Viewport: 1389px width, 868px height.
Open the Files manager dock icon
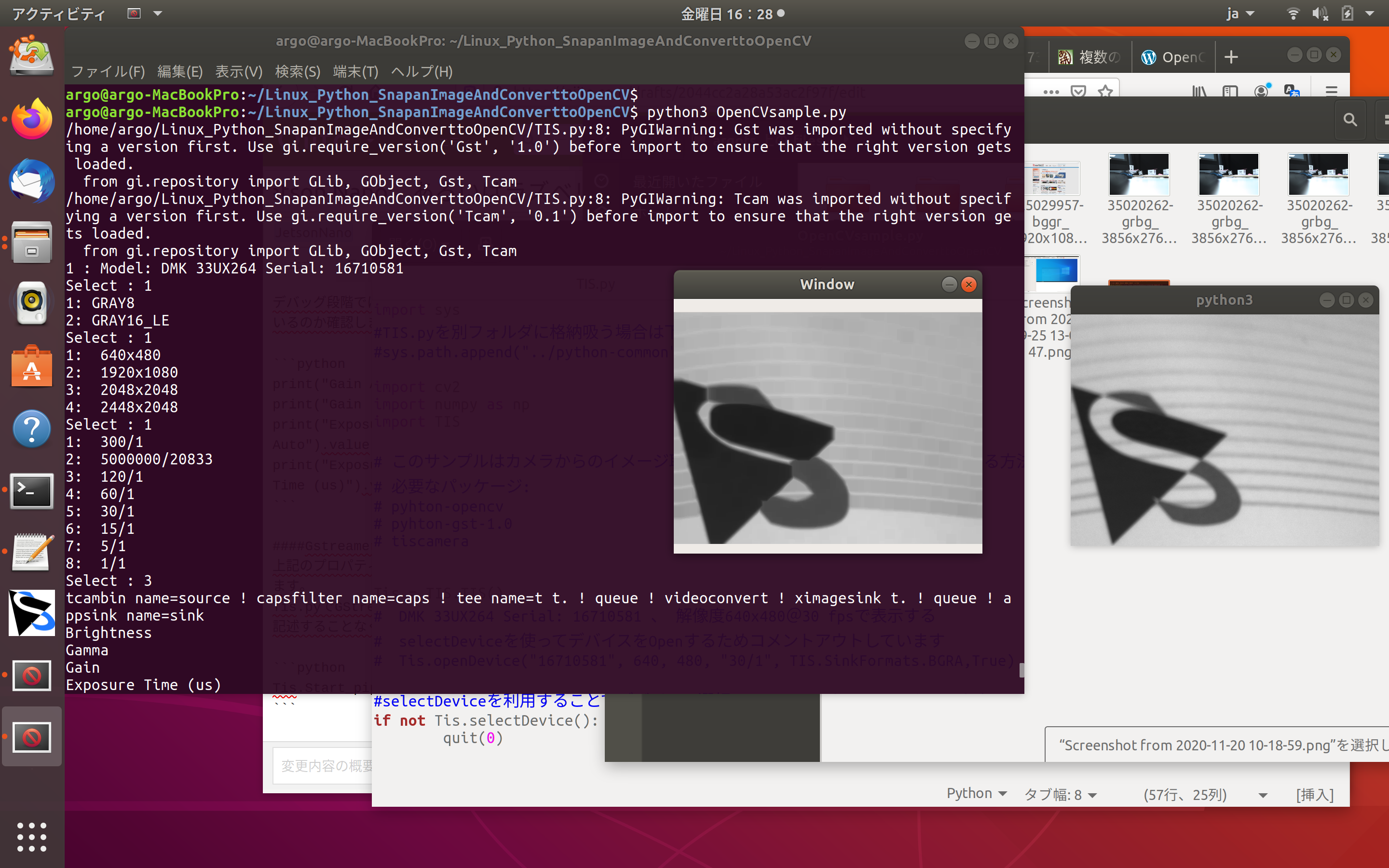[31, 243]
